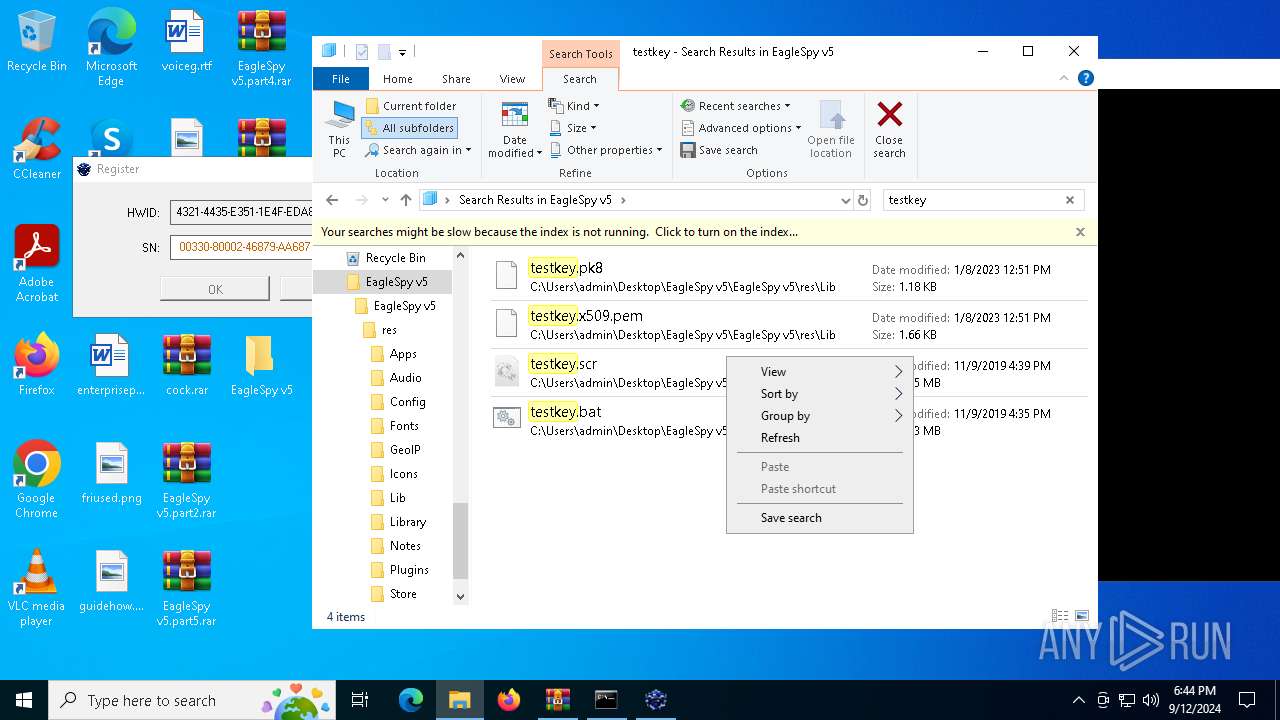Switch to details view icon in status bar
1280x720 pixels.
tap(1060, 616)
